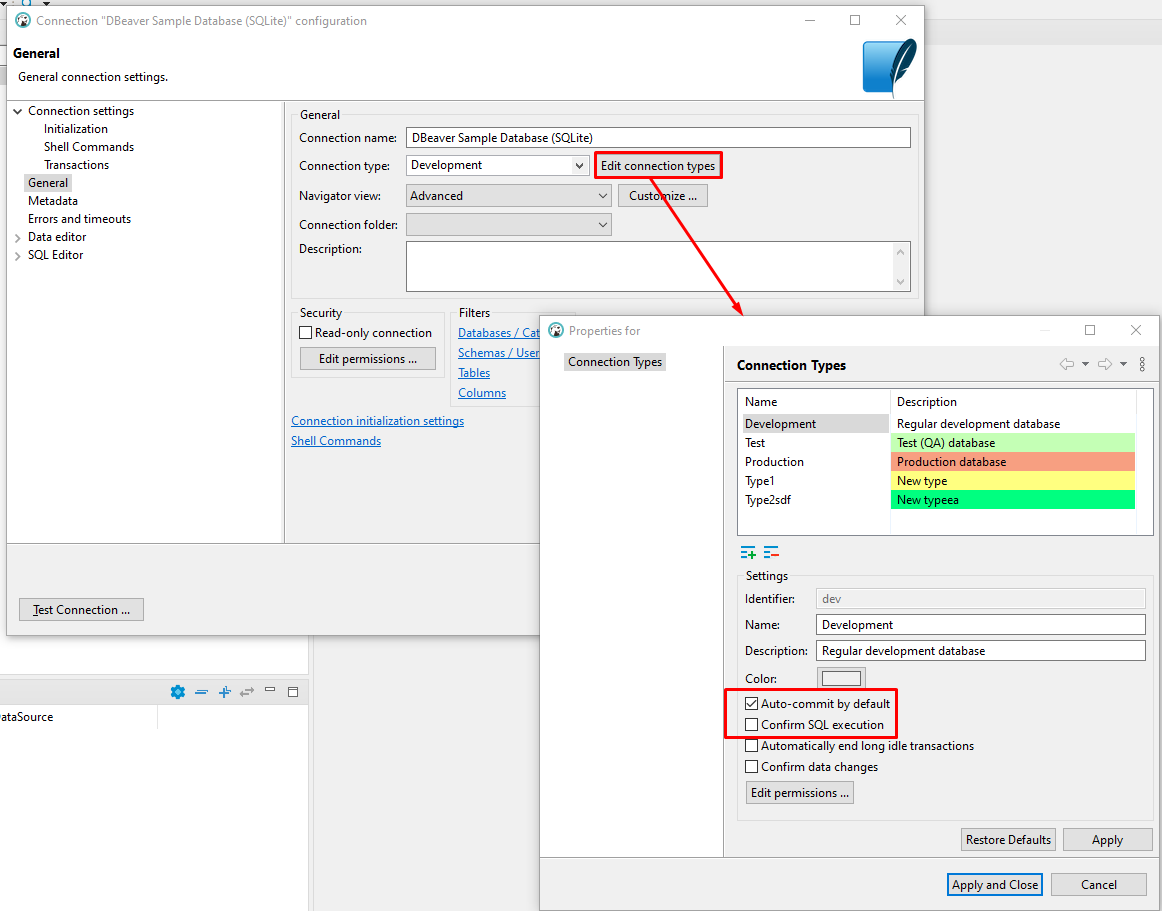Click the Edit connection types button
This screenshot has height=911, width=1162.
coord(658,166)
